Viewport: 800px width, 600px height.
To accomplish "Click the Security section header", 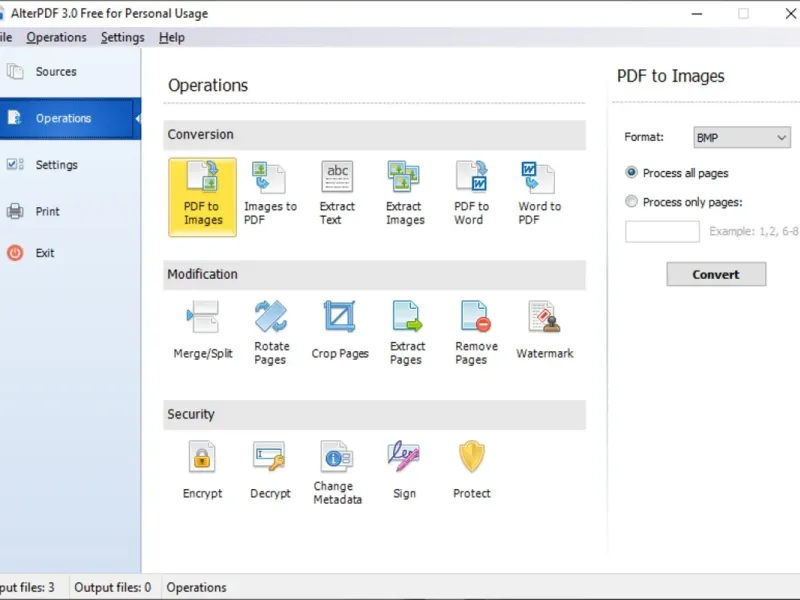I will tap(374, 414).
